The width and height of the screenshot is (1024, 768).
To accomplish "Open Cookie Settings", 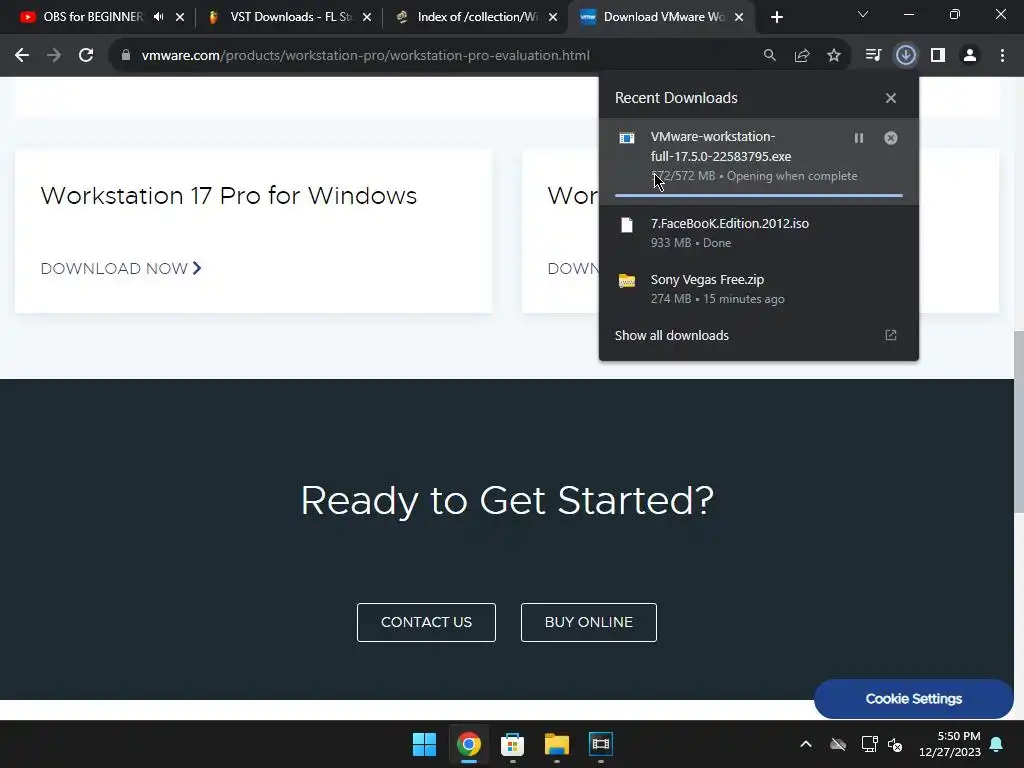I will 914,699.
